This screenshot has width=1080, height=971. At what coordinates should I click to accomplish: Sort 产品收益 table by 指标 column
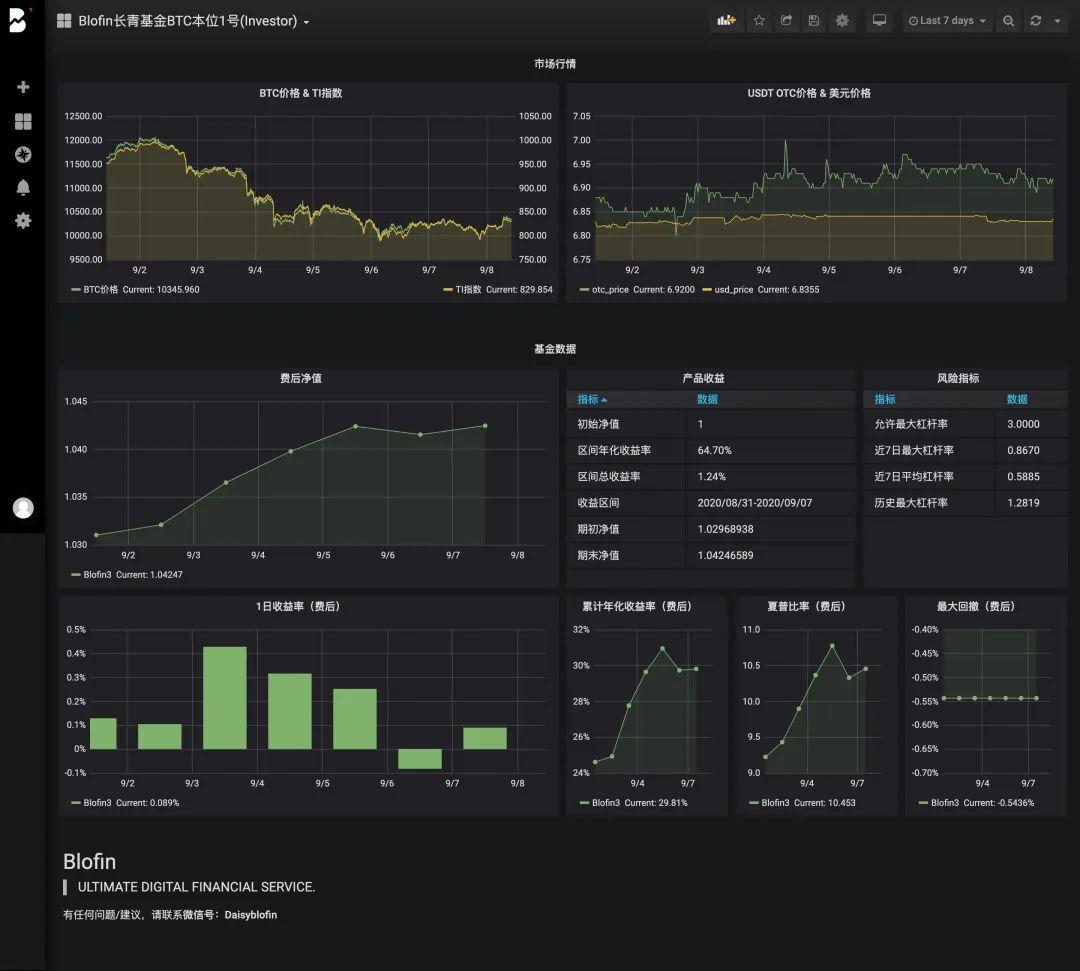592,399
